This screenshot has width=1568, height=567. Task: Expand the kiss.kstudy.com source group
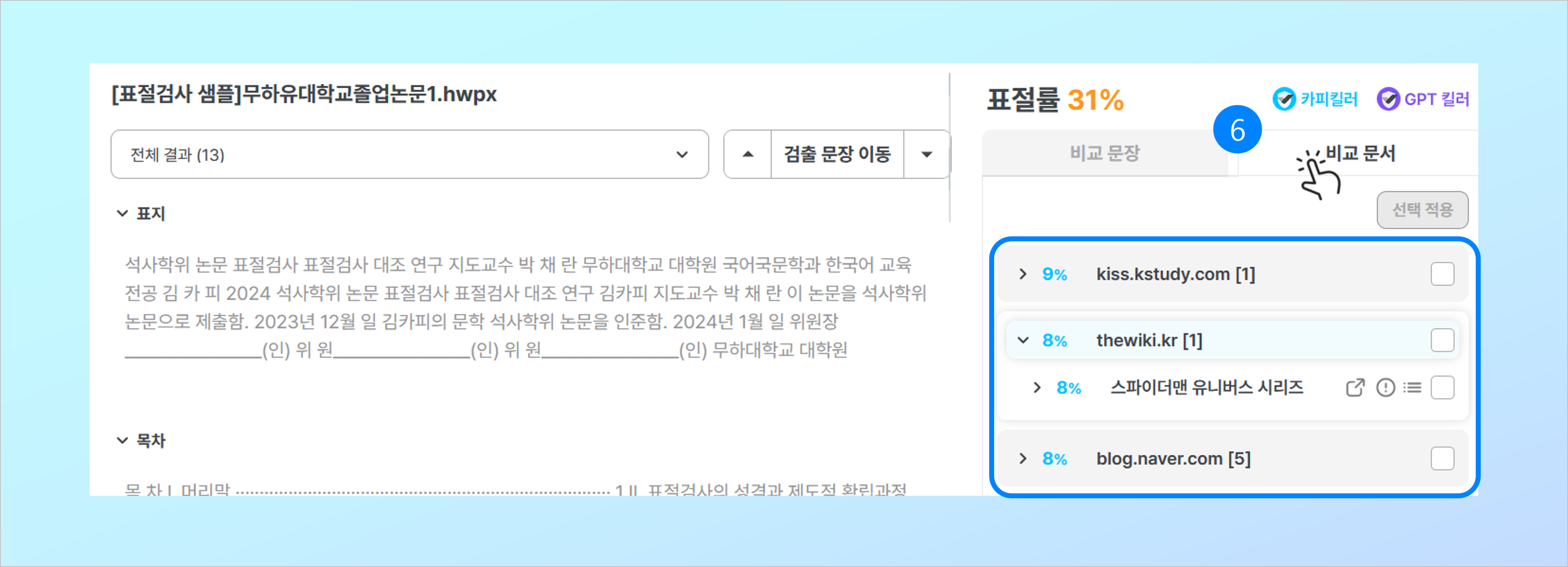click(x=1023, y=274)
